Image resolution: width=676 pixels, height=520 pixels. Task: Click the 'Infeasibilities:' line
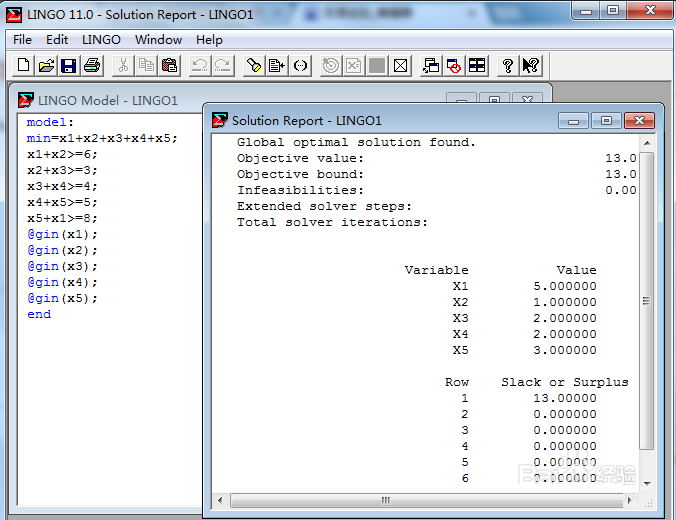(x=300, y=190)
